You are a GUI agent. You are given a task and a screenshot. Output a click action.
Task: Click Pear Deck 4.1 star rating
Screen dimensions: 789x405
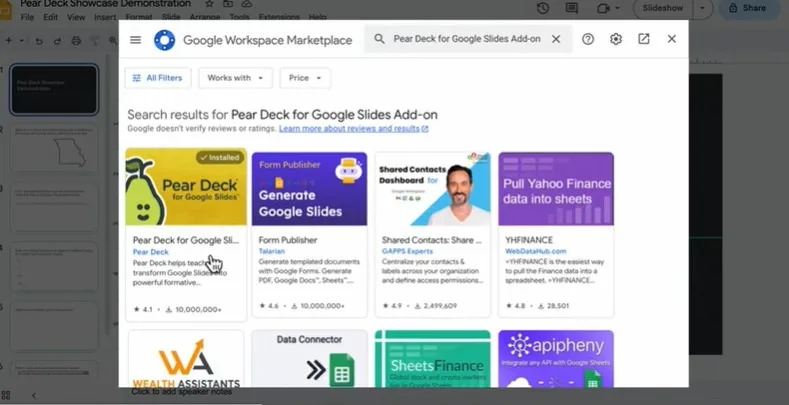click(143, 309)
